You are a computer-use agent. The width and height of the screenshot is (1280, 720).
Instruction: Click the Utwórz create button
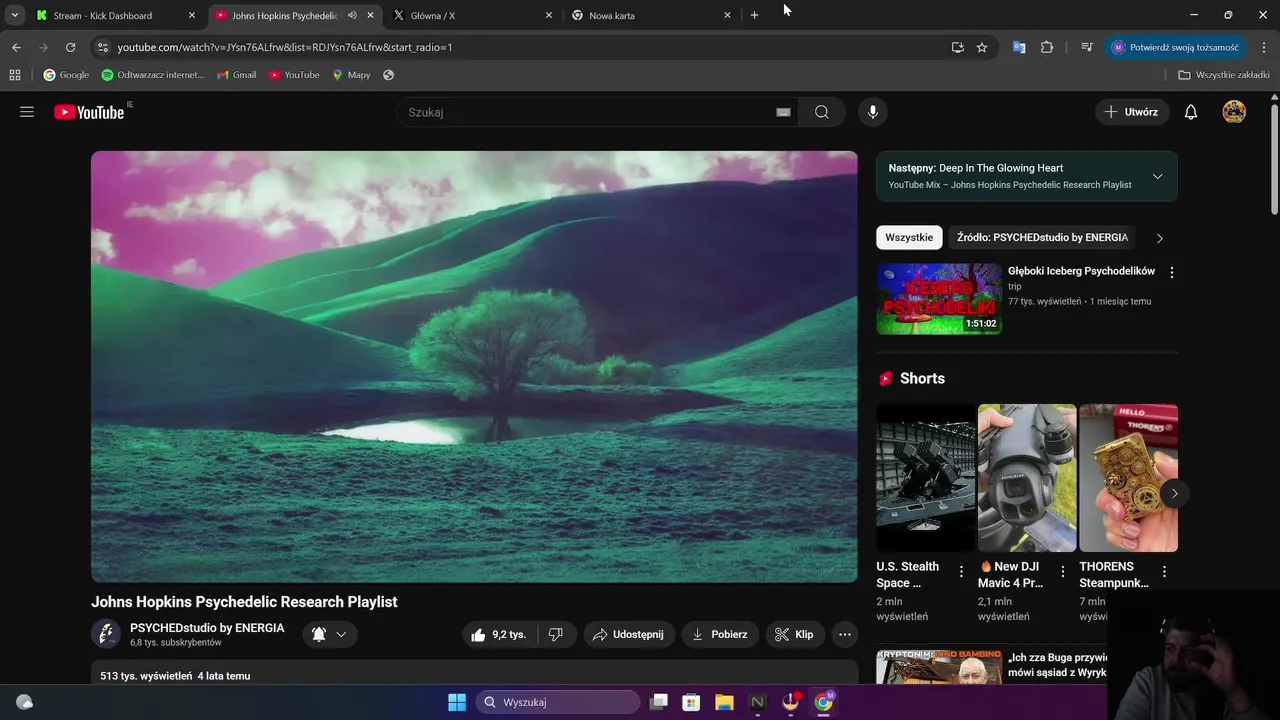(x=1131, y=112)
